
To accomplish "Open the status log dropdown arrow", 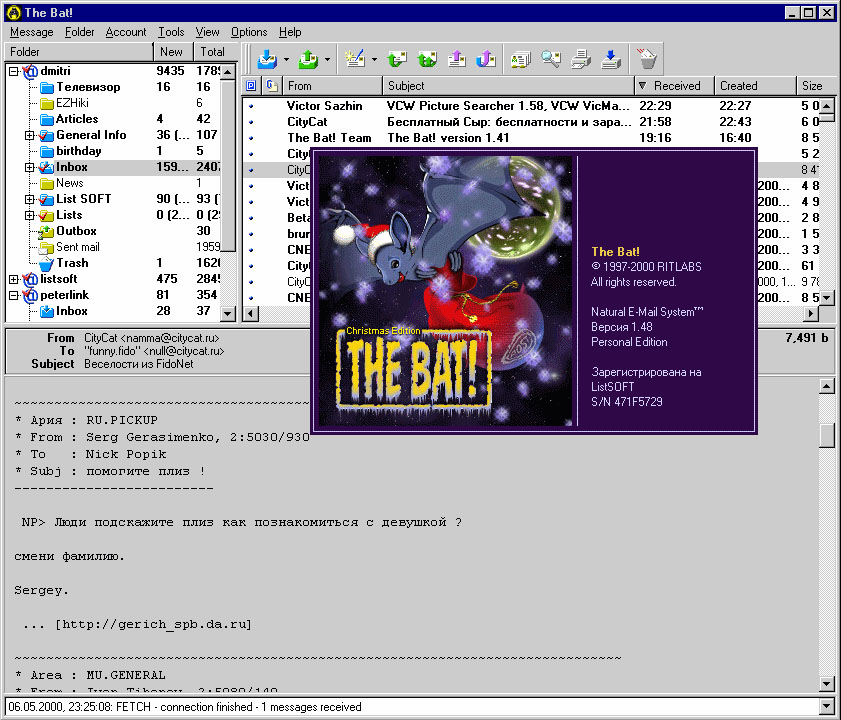I will tap(827, 707).
